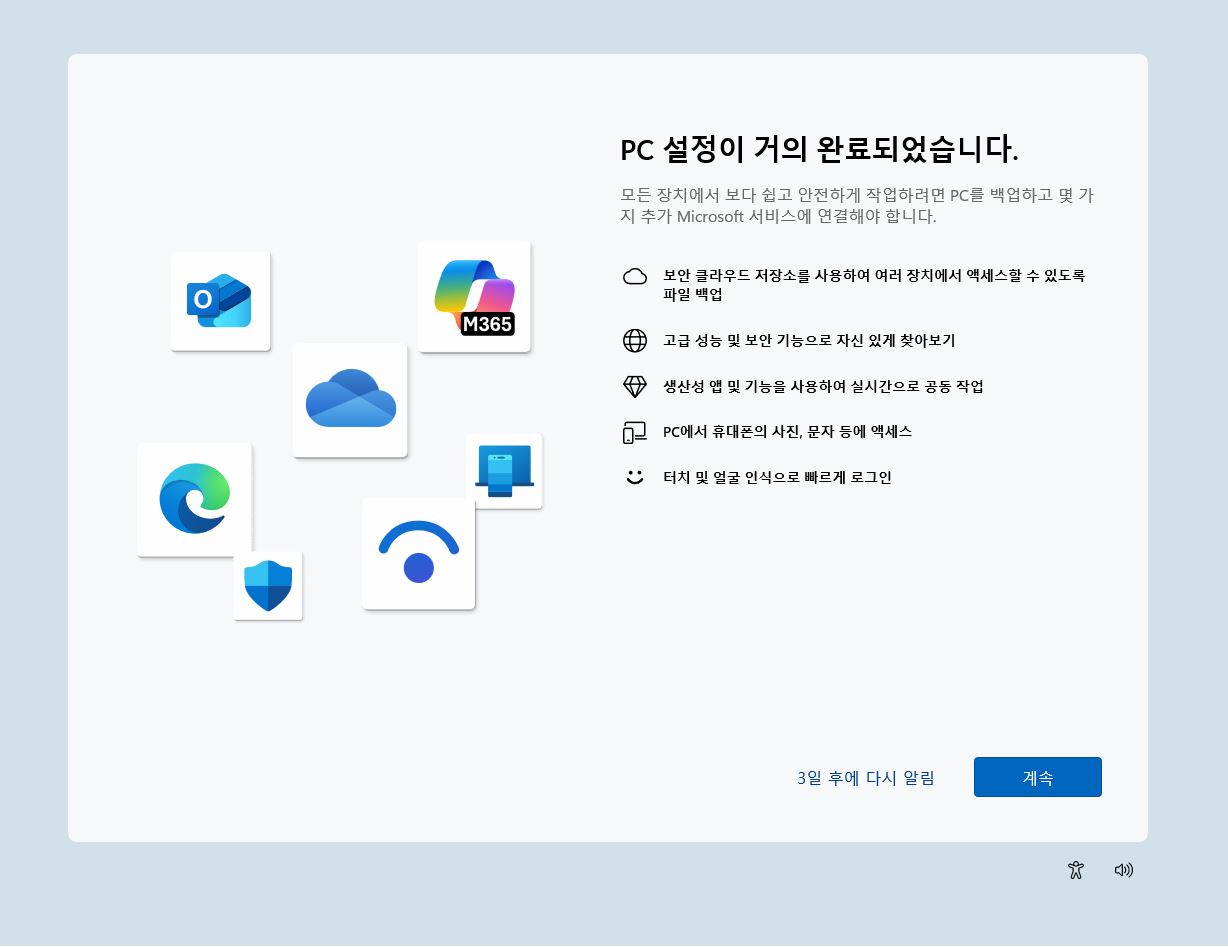Viewport: 1228px width, 947px height.
Task: Click the OneDrive cloud icon
Action: click(x=350, y=400)
